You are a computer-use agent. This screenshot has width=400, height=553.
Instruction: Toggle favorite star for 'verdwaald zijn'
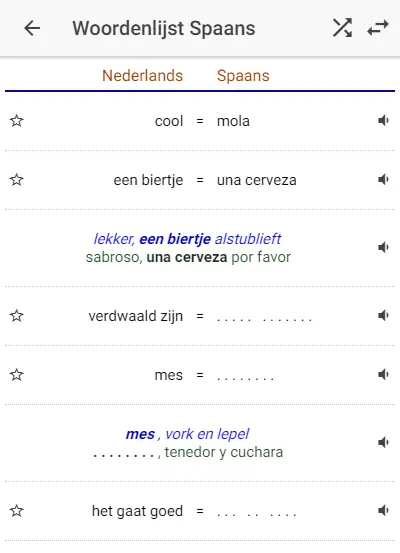pos(17,315)
